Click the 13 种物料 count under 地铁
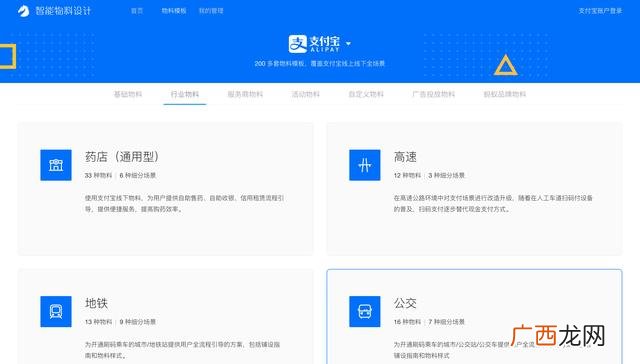640x364 pixels. coord(98,322)
